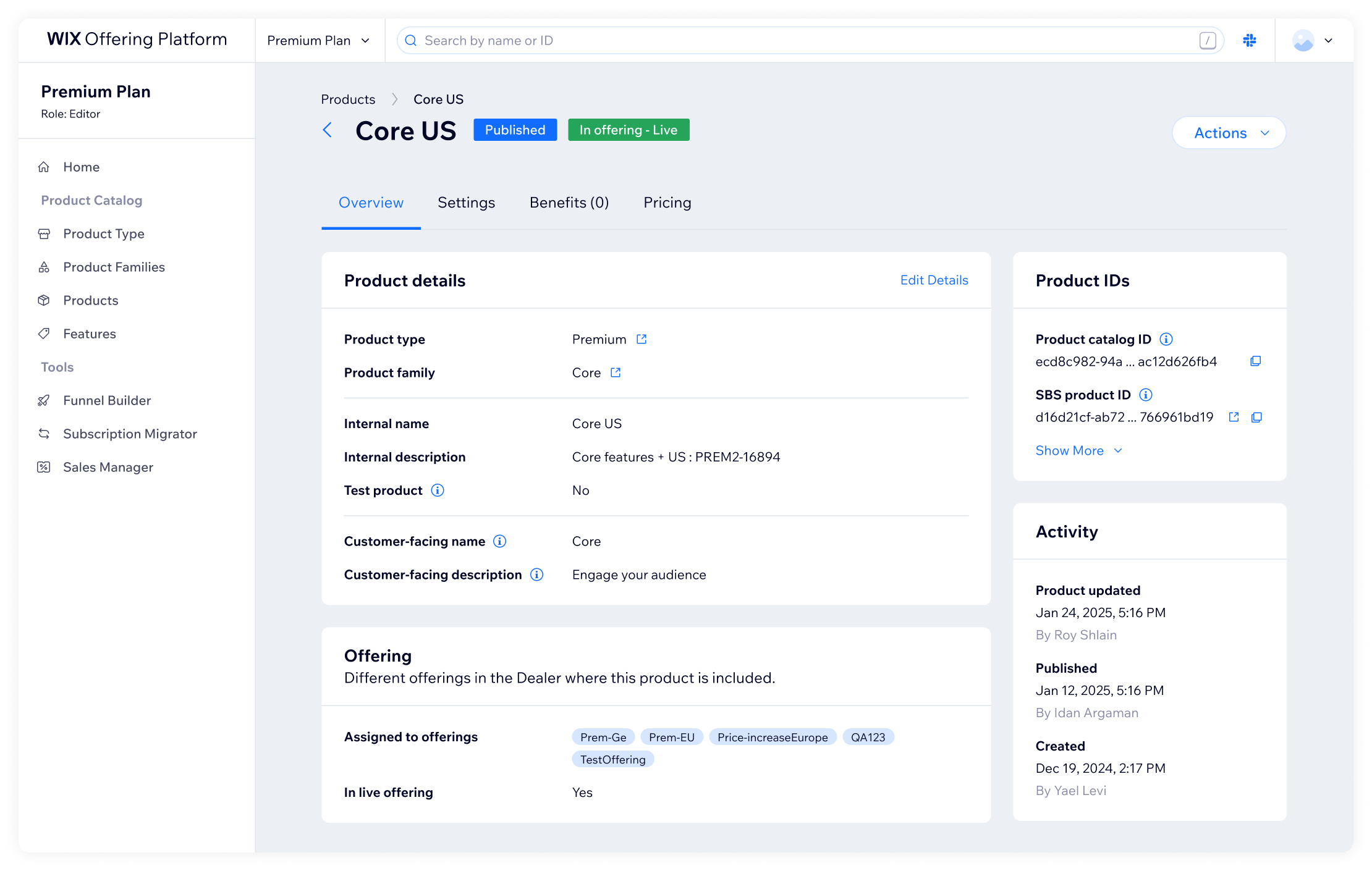Open the Funnel Builder rocket icon
Image resolution: width=1372 pixels, height=871 pixels.
coord(44,400)
